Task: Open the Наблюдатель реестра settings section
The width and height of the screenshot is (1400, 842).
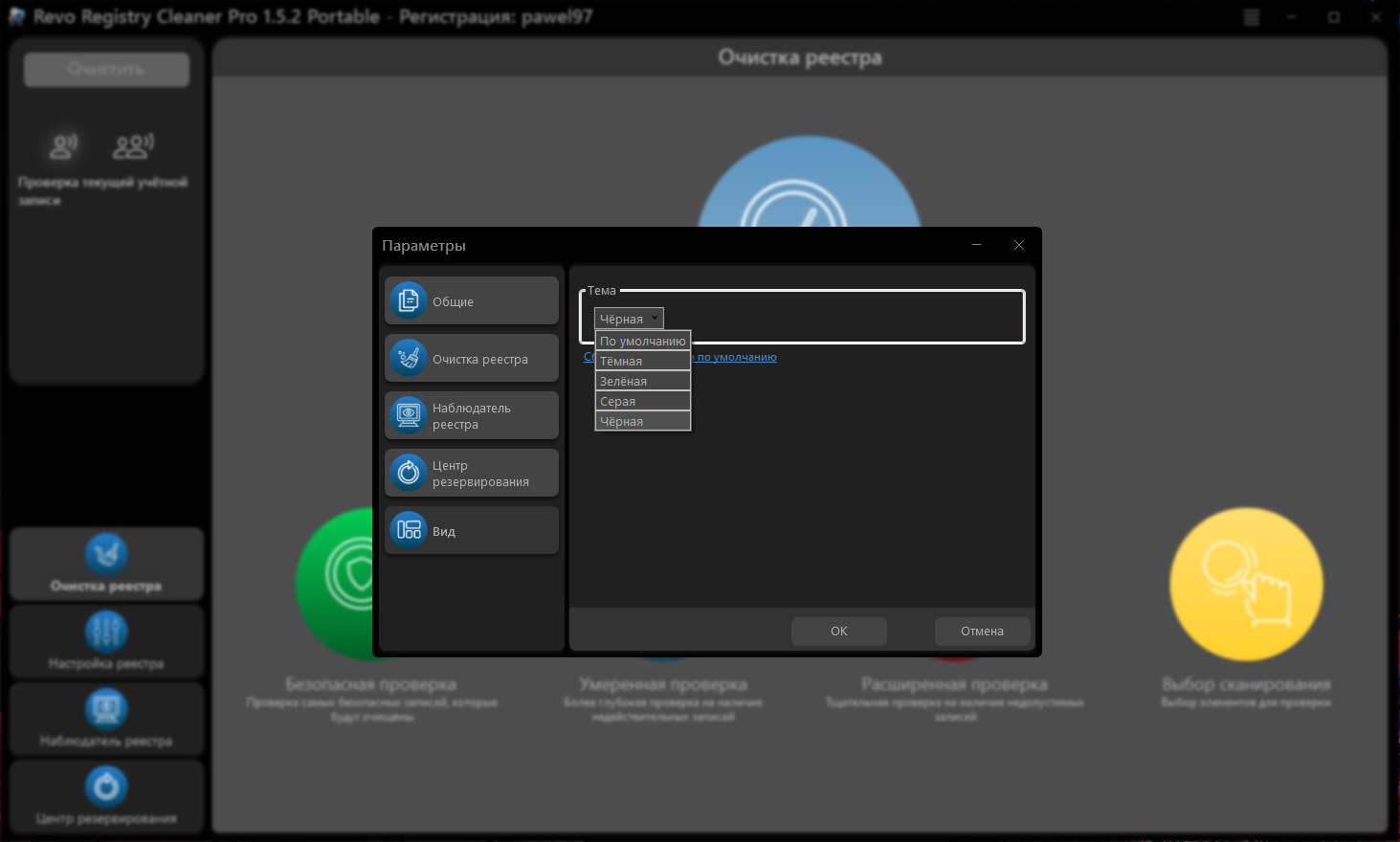Action: tap(472, 415)
